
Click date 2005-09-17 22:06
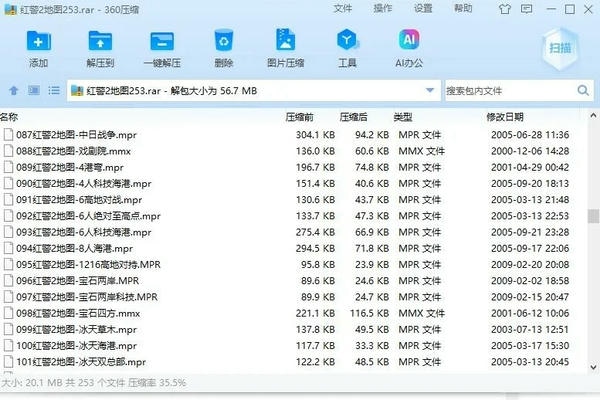tap(530, 248)
